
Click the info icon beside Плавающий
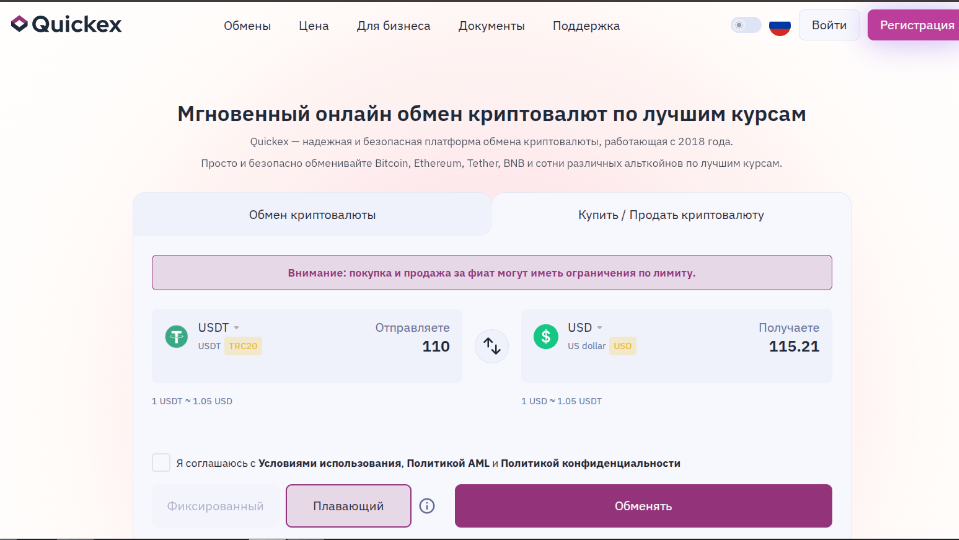[x=427, y=506]
